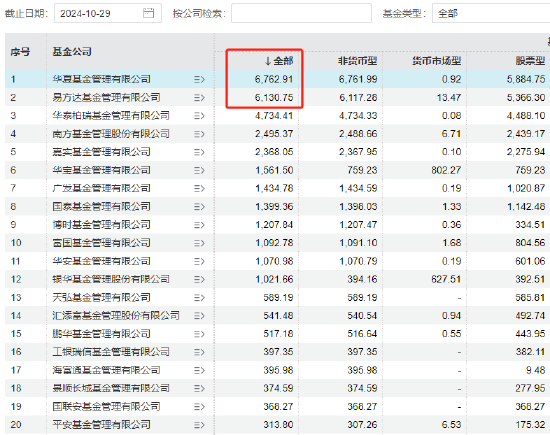The image size is (550, 435).
Task: Click stock-type value 9.48 for 海富通基金
Action: click(x=536, y=370)
